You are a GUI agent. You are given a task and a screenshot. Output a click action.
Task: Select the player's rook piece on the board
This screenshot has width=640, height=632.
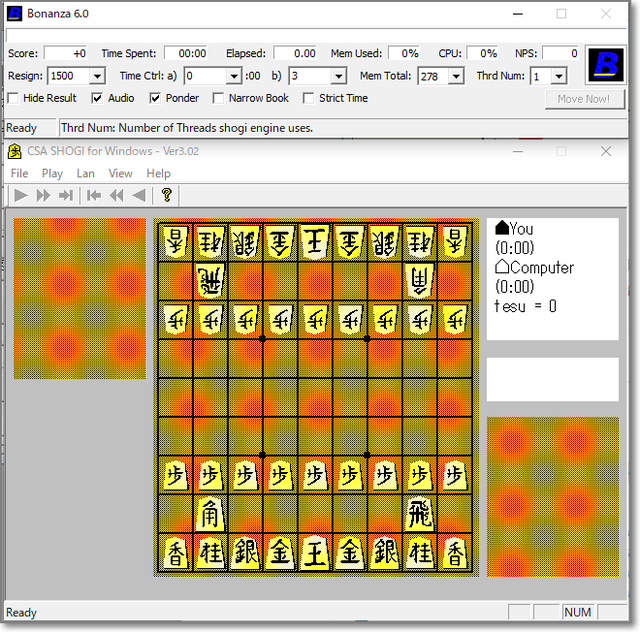419,514
